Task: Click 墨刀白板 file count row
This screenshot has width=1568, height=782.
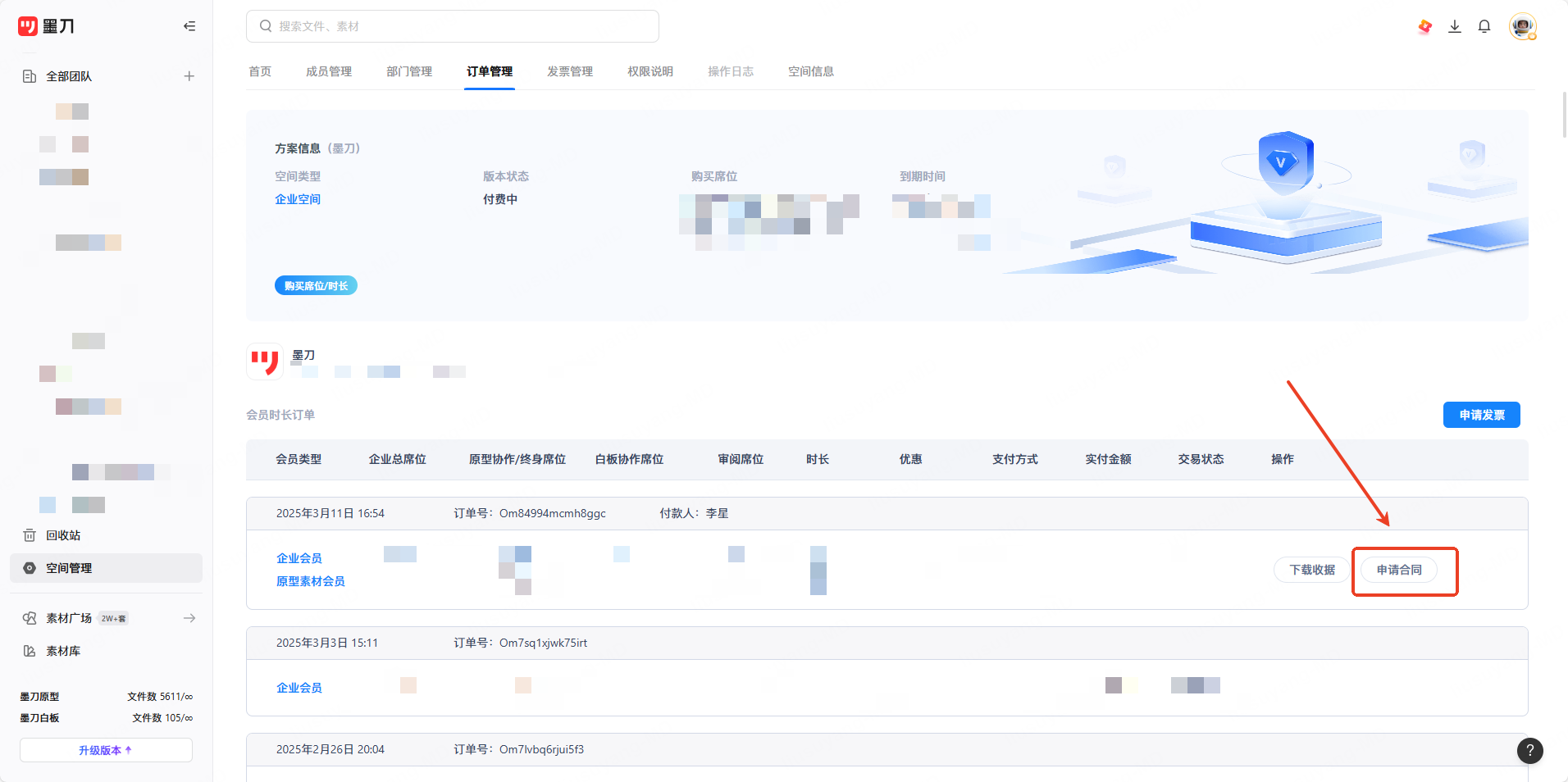Action: pyautogui.click(x=106, y=718)
